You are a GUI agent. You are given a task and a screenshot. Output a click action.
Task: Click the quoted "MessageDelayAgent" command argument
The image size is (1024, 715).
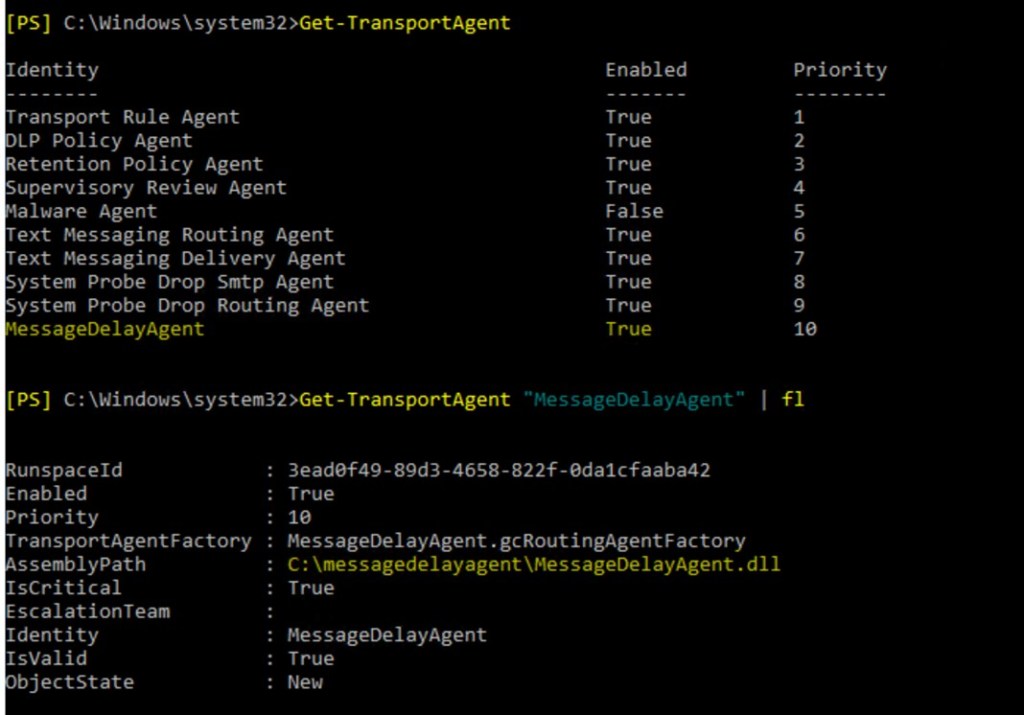[x=634, y=400]
